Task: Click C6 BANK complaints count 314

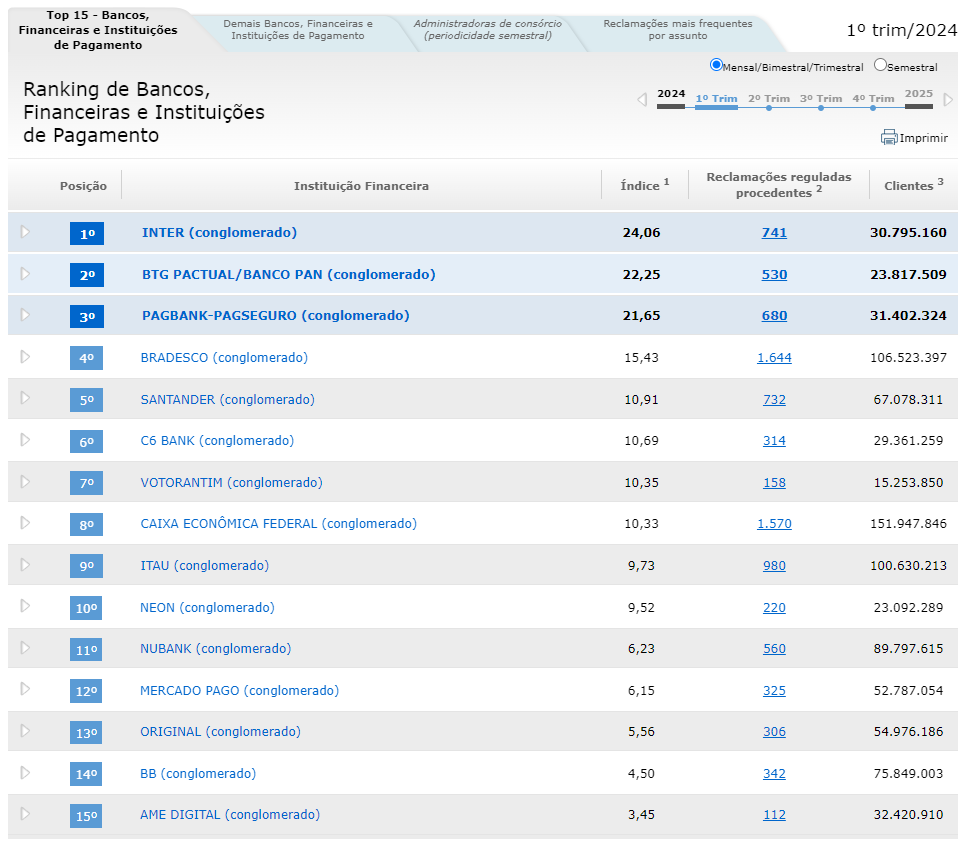Action: tap(774, 441)
